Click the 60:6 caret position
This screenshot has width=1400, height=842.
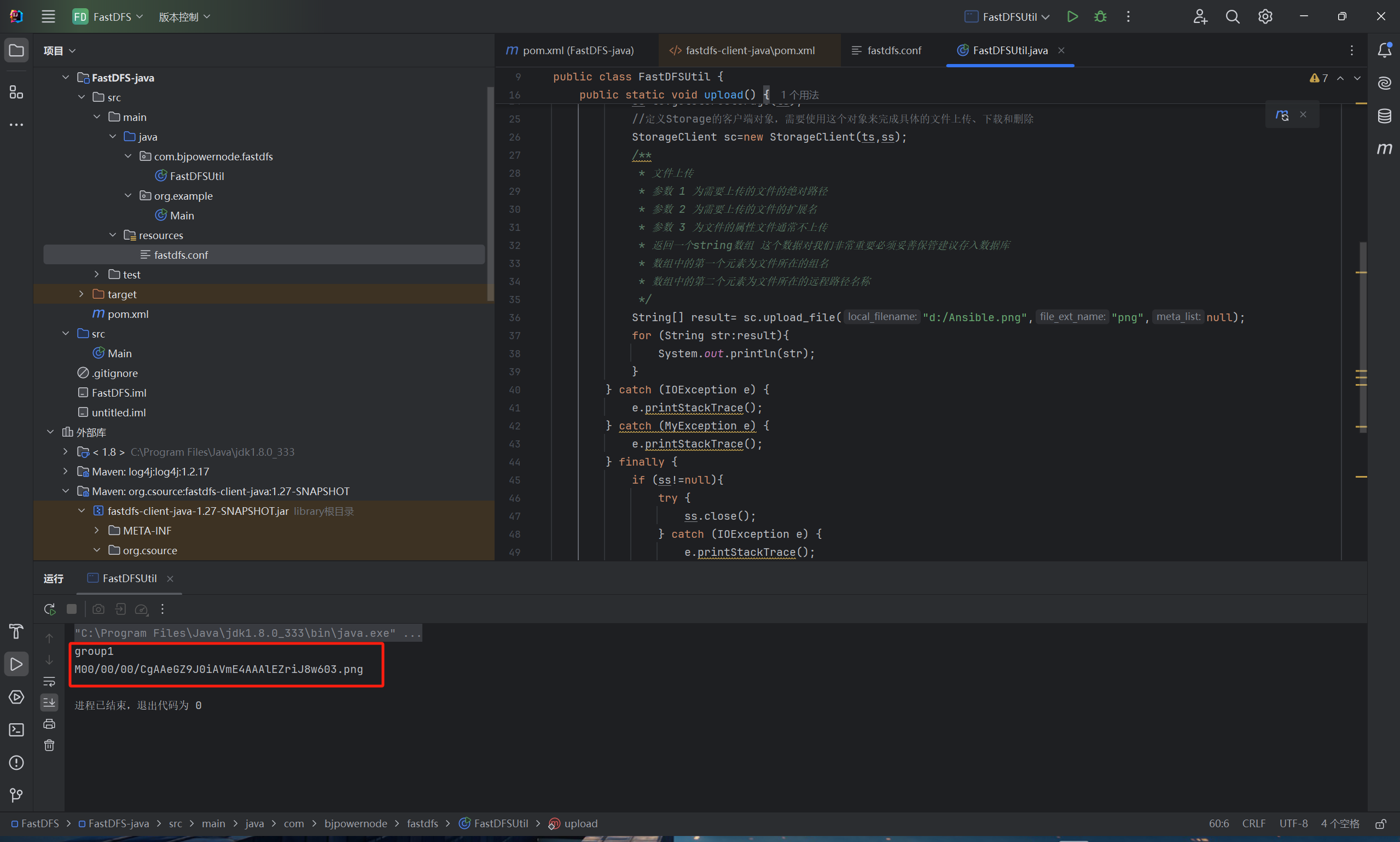(1219, 823)
